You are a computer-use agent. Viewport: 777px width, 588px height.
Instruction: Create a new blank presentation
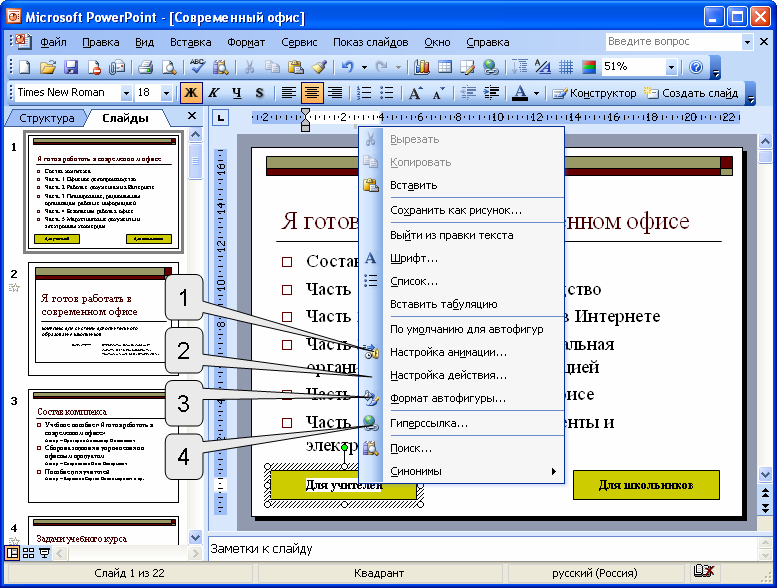tap(24, 67)
